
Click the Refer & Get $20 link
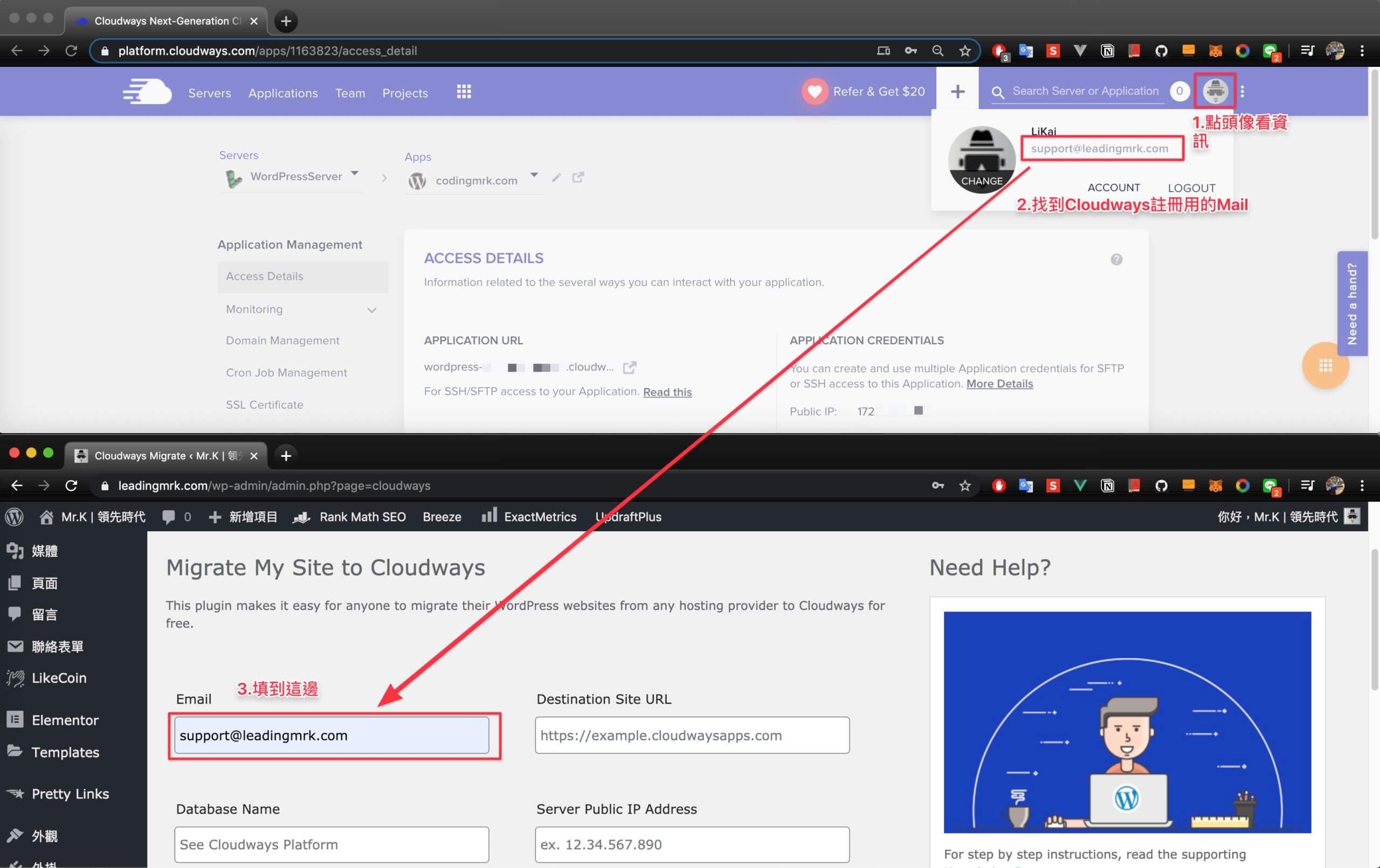(x=879, y=92)
